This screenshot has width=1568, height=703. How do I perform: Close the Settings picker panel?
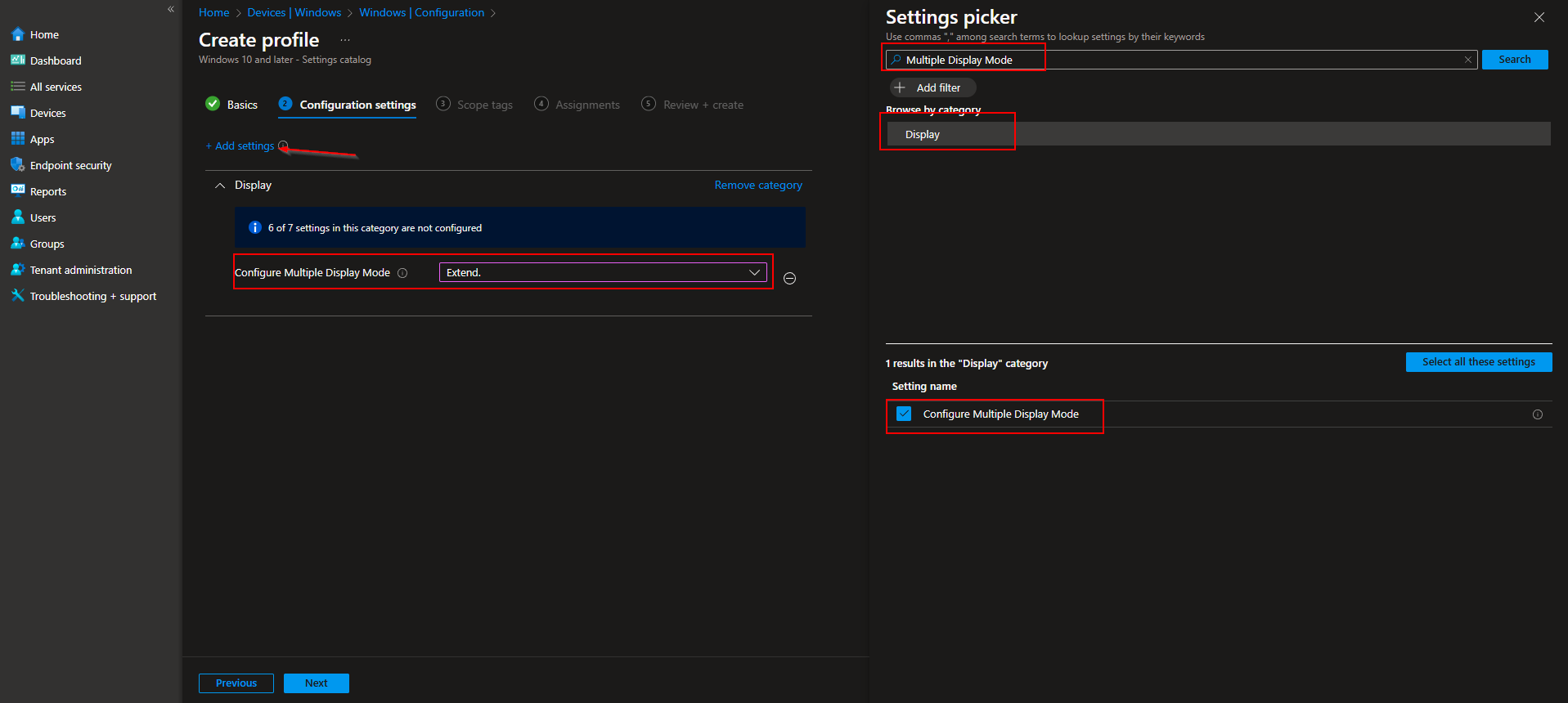[x=1539, y=17]
